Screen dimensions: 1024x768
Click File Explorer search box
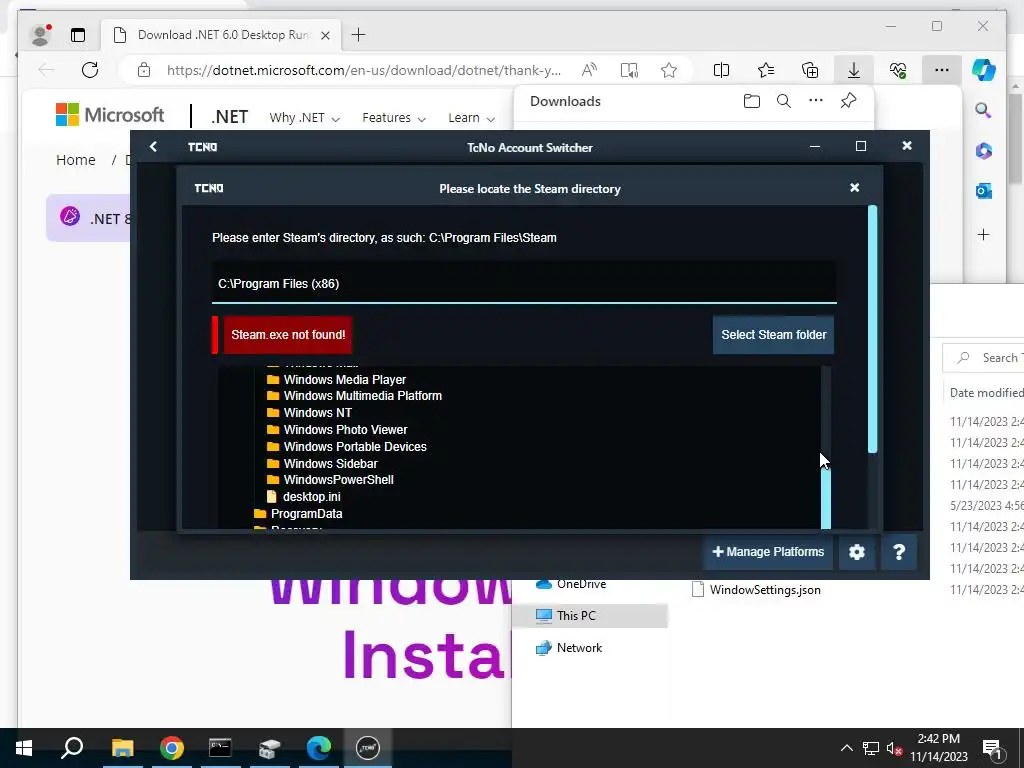(984, 358)
